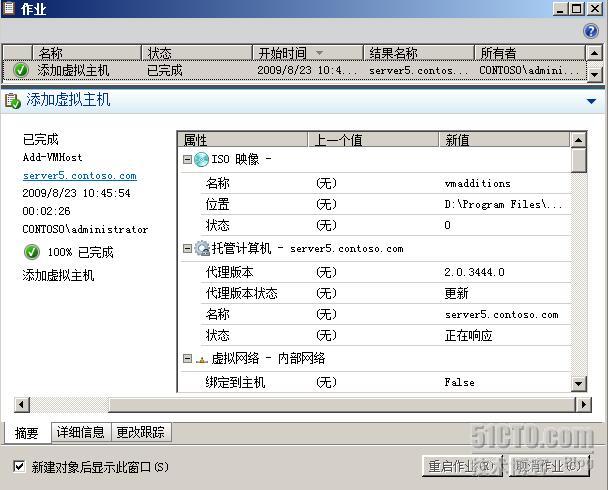
Task: Click the ISO 映像 disc icon
Action: click(x=201, y=159)
